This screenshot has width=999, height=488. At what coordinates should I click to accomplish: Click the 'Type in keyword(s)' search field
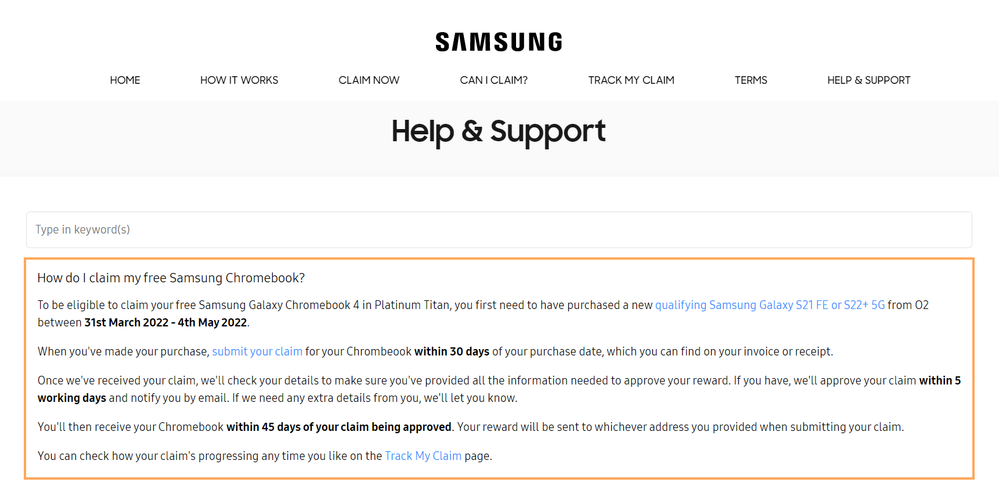[499, 229]
